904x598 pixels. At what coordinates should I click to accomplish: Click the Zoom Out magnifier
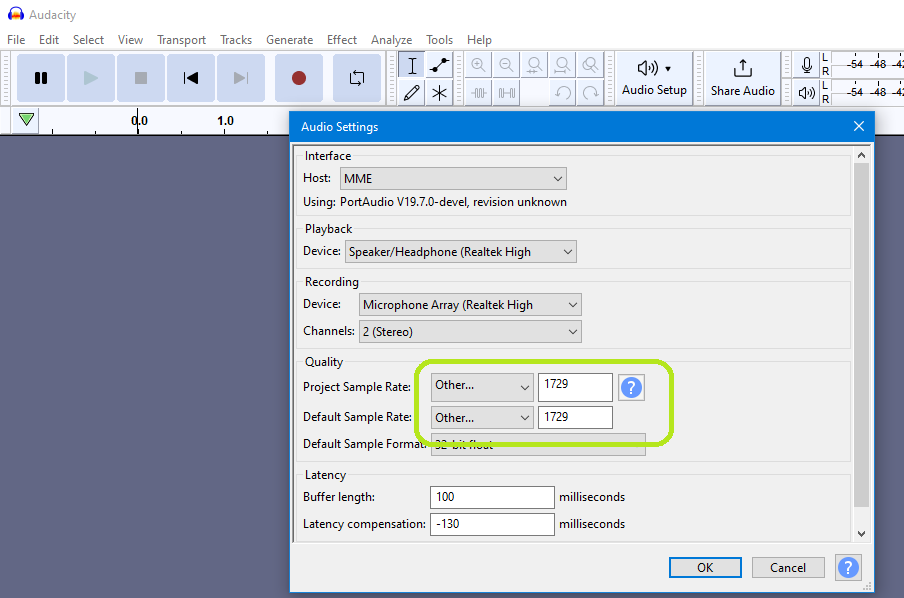pyautogui.click(x=506, y=65)
